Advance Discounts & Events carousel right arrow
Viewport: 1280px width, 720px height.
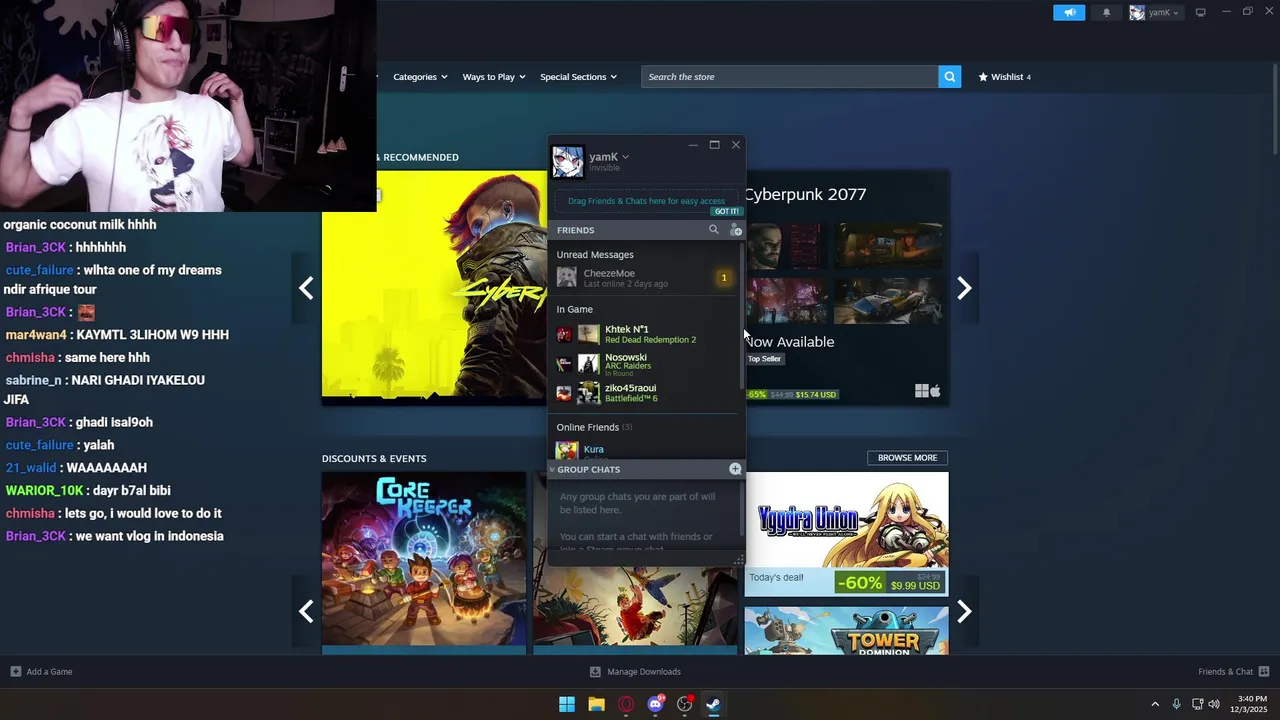[964, 611]
